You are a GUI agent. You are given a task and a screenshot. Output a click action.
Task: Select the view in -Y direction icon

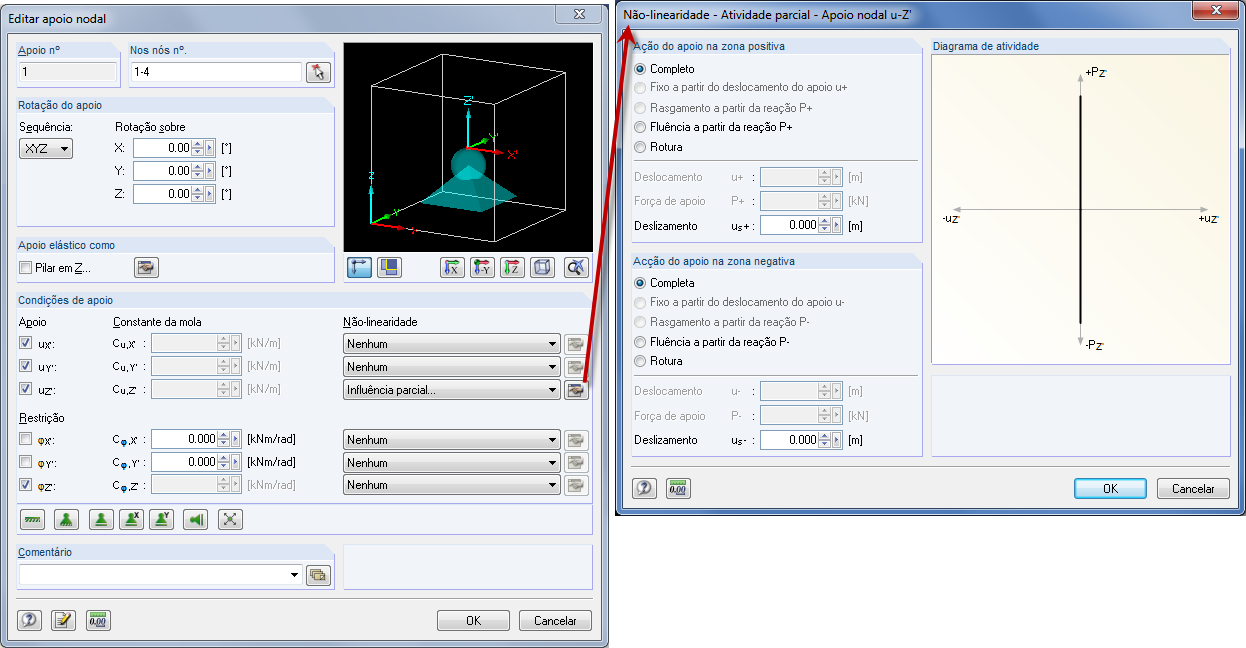click(482, 267)
